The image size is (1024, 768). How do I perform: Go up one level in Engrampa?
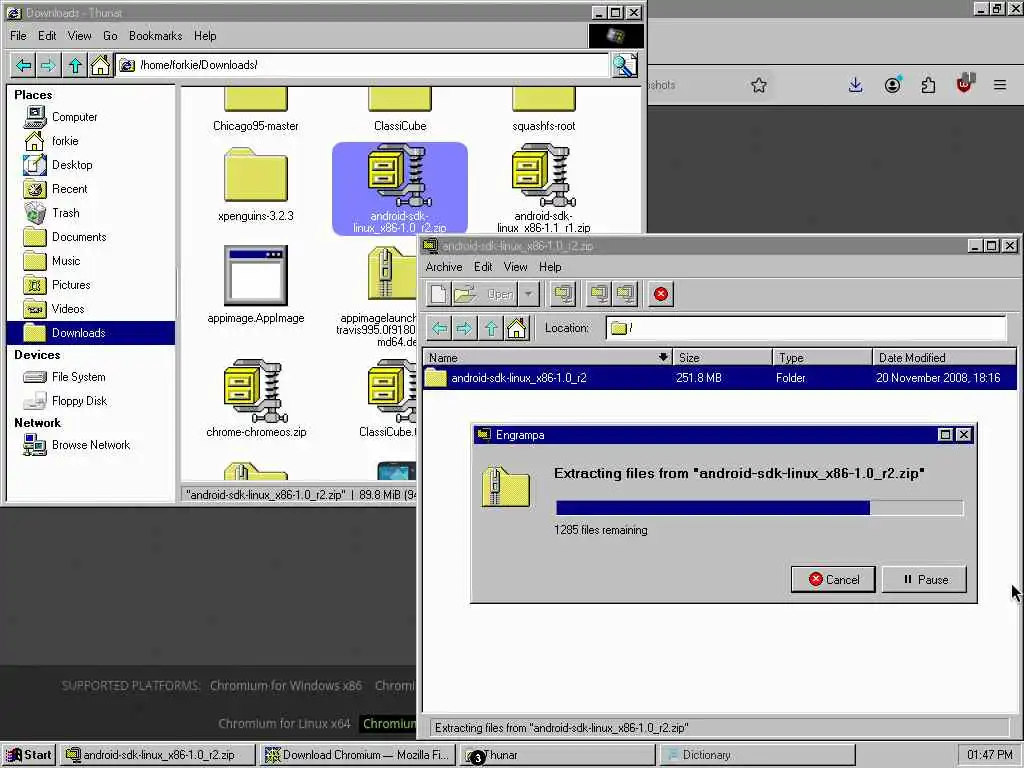pos(491,328)
